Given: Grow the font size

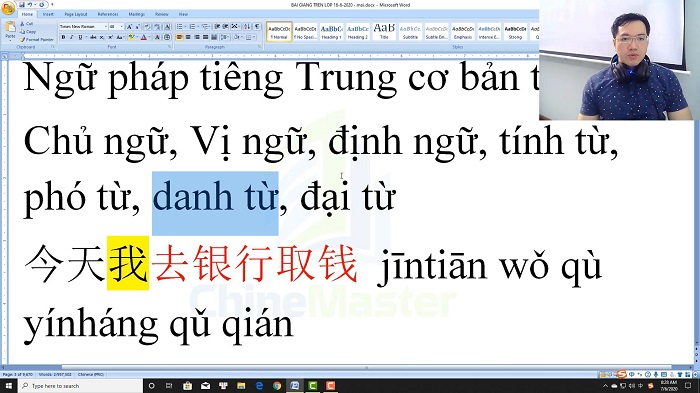Looking at the screenshot, I should pos(129,26).
